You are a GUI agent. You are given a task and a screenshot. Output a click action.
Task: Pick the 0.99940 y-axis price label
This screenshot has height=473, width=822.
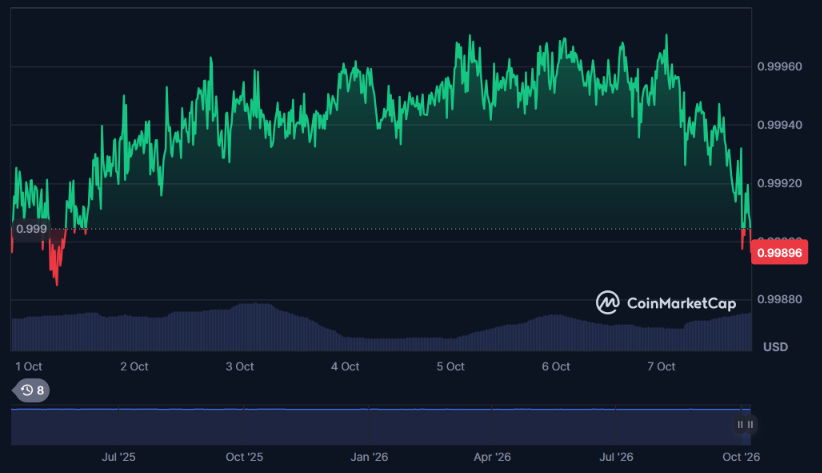coord(780,125)
